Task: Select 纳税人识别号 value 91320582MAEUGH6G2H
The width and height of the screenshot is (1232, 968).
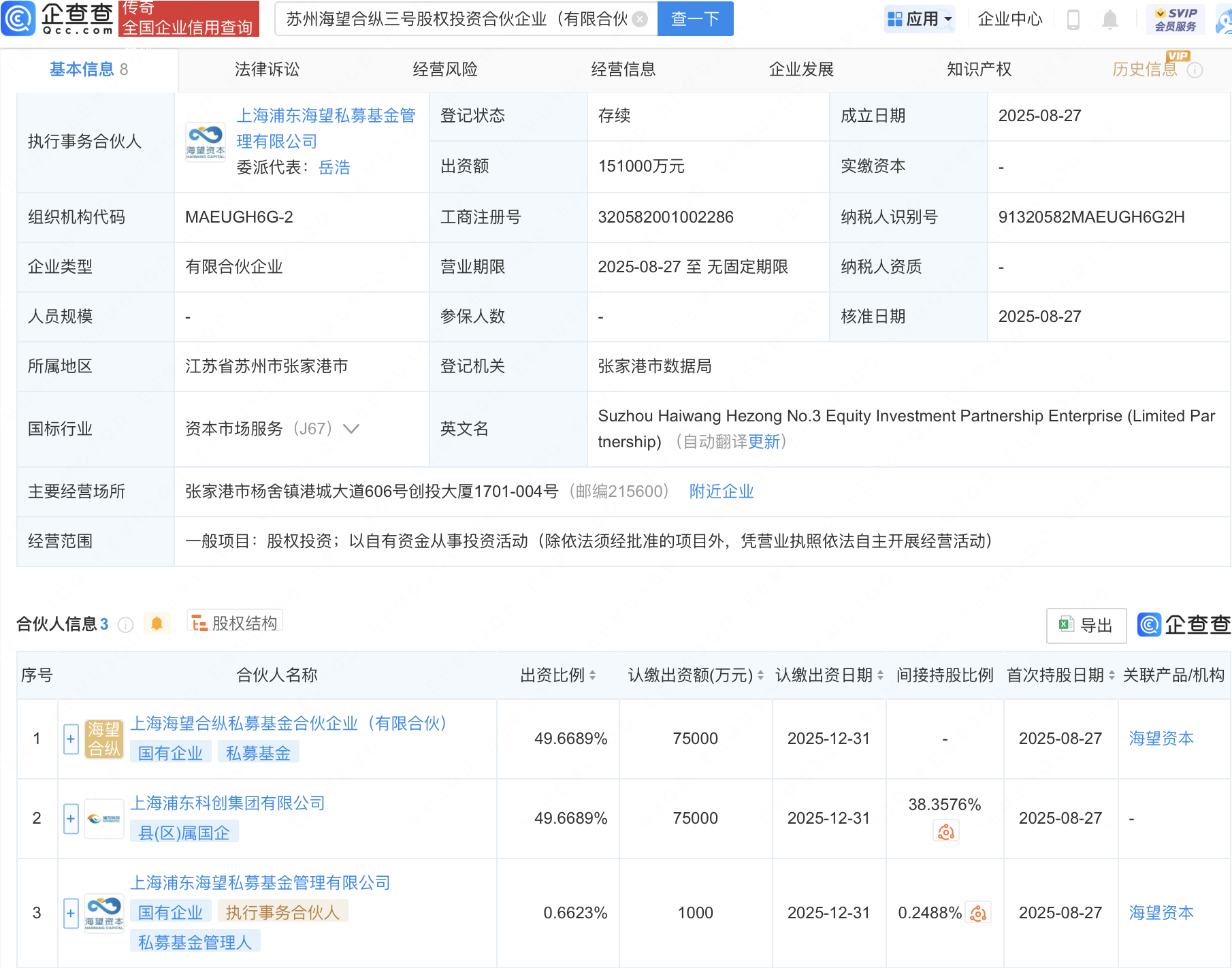Action: 1091,217
